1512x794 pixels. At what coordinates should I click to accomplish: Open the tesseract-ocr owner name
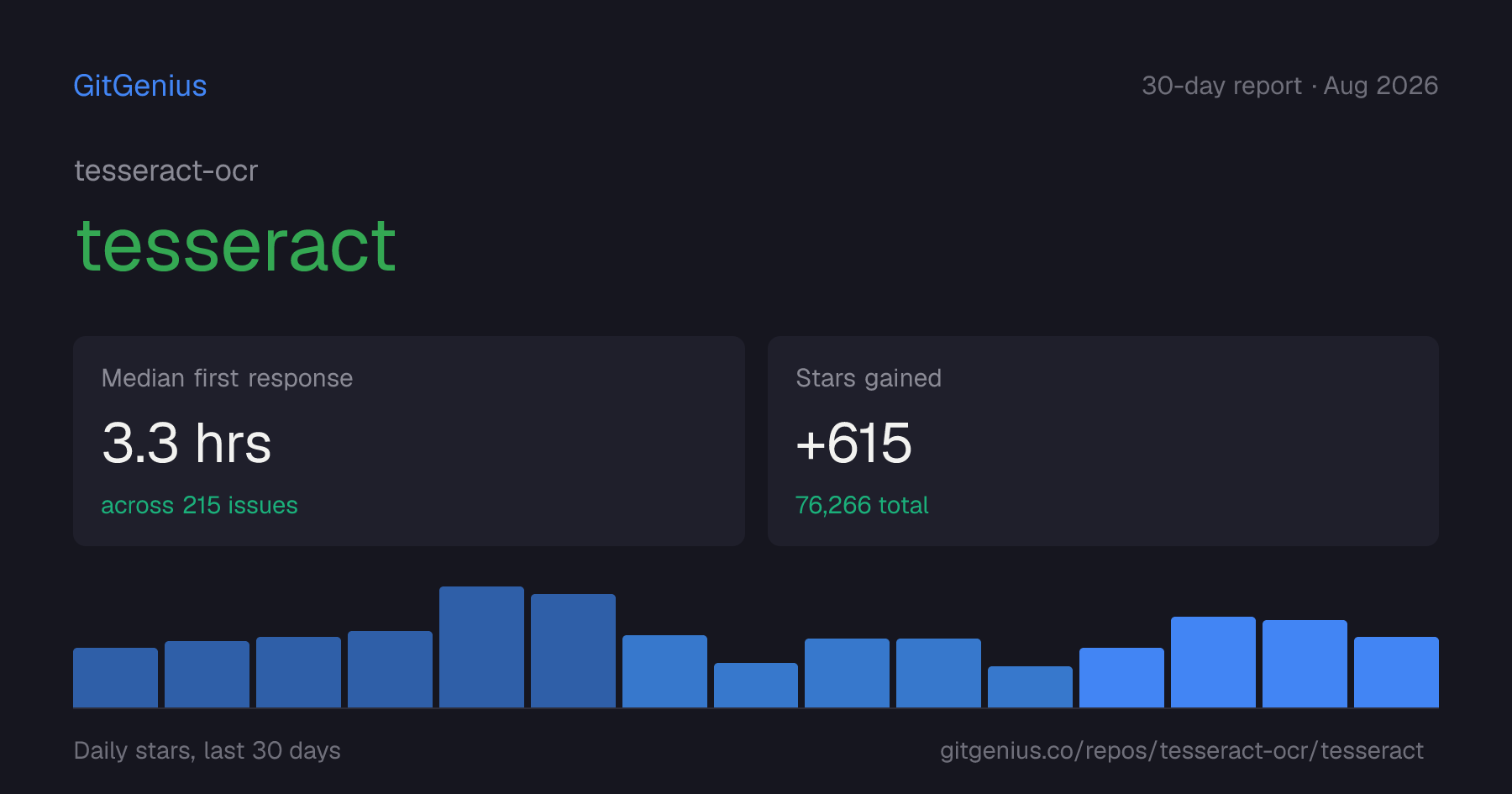(x=166, y=171)
